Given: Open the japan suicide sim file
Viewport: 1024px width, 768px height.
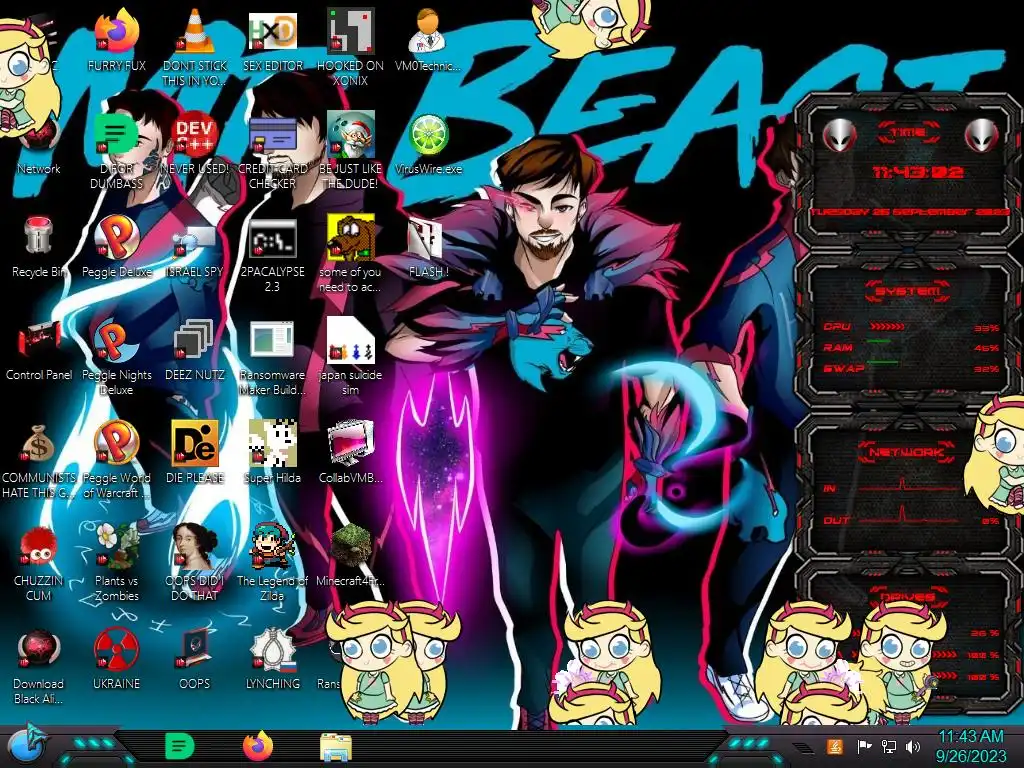Looking at the screenshot, I should (x=351, y=340).
